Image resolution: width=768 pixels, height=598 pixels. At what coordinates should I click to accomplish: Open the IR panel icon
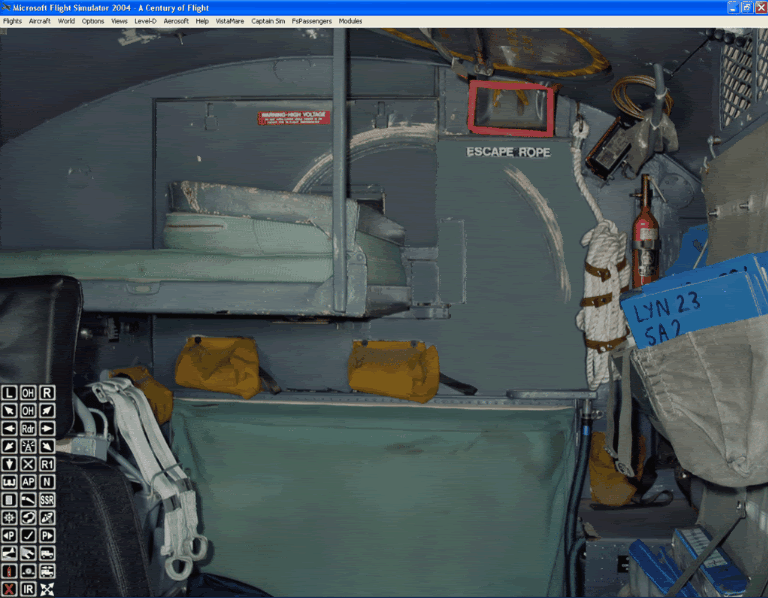28,590
